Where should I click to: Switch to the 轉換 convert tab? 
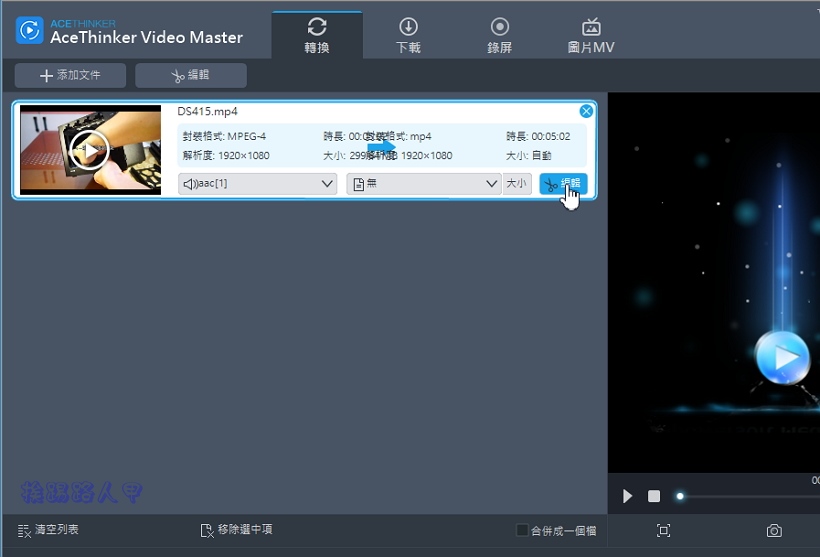317,35
